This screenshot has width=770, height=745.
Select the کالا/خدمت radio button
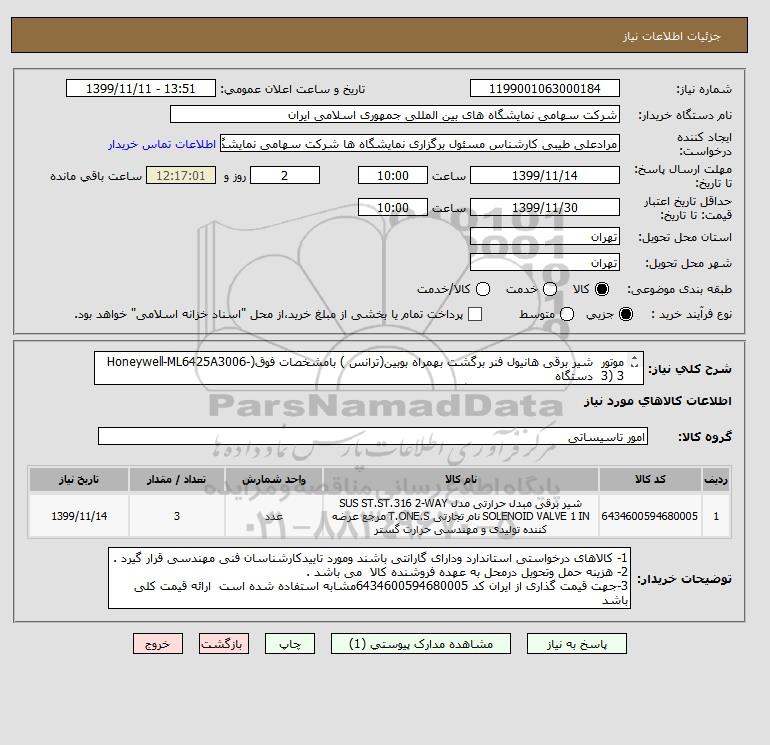click(x=483, y=289)
